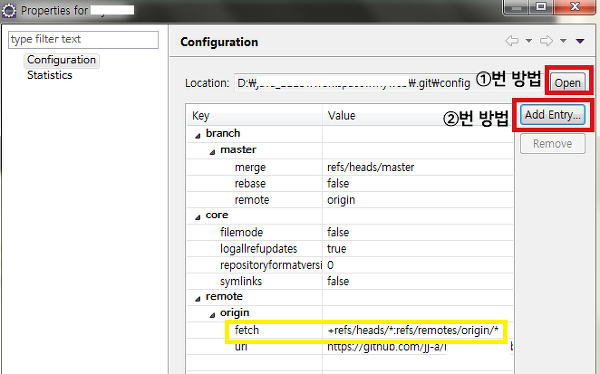Screen dimensions: 600x374
Task: Click the origin value cell
Action: (341, 200)
